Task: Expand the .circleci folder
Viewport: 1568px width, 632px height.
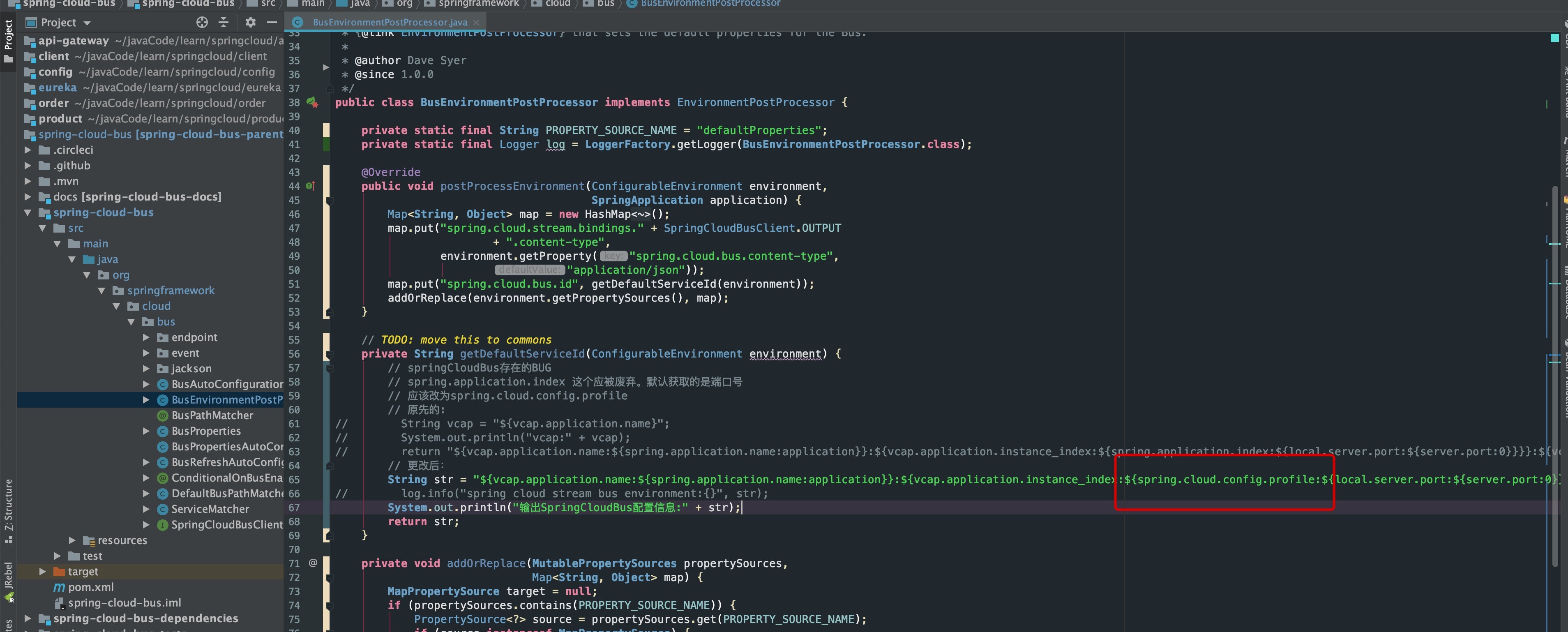Action: (28, 150)
